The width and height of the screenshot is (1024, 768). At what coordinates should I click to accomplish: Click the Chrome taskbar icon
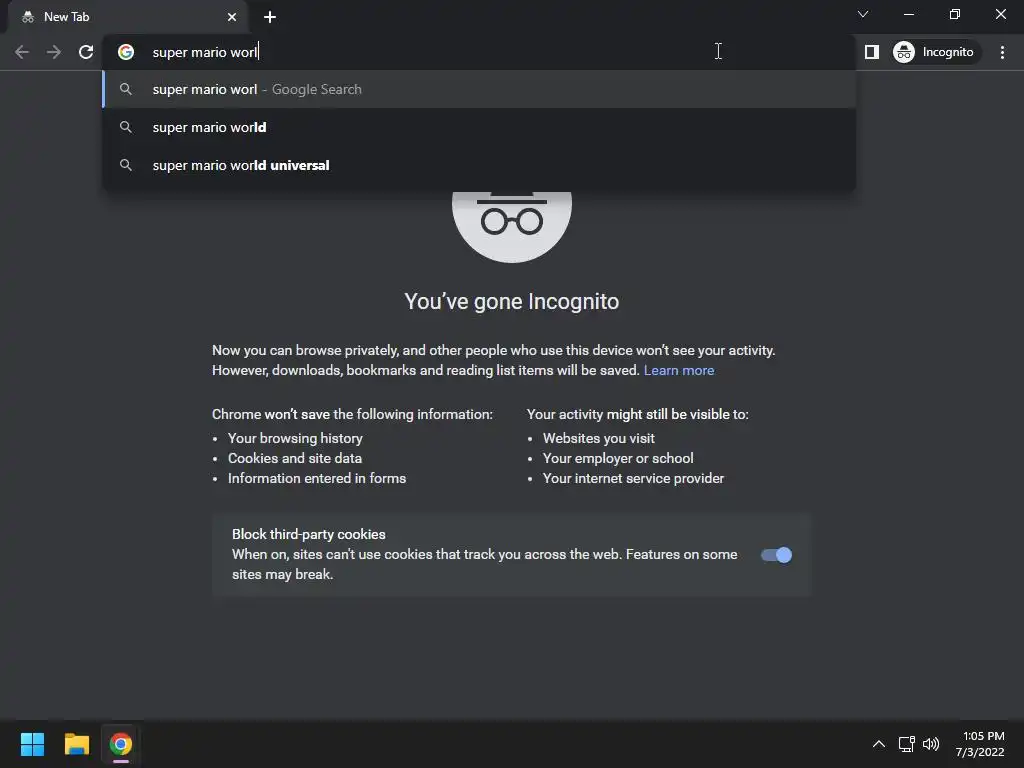point(121,744)
